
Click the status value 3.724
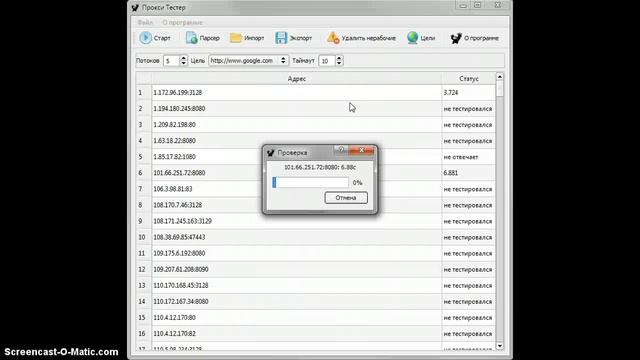(x=451, y=93)
